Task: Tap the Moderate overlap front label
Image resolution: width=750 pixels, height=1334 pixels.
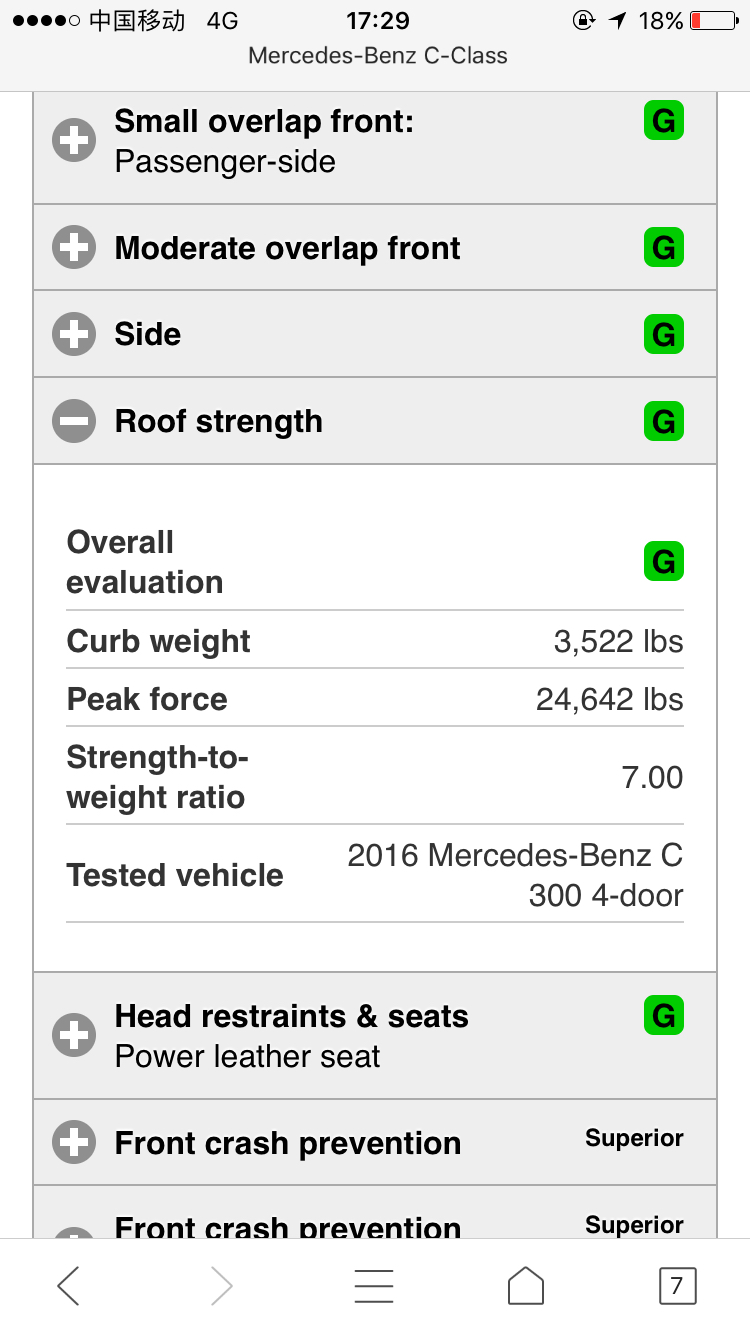Action: pyautogui.click(x=287, y=248)
